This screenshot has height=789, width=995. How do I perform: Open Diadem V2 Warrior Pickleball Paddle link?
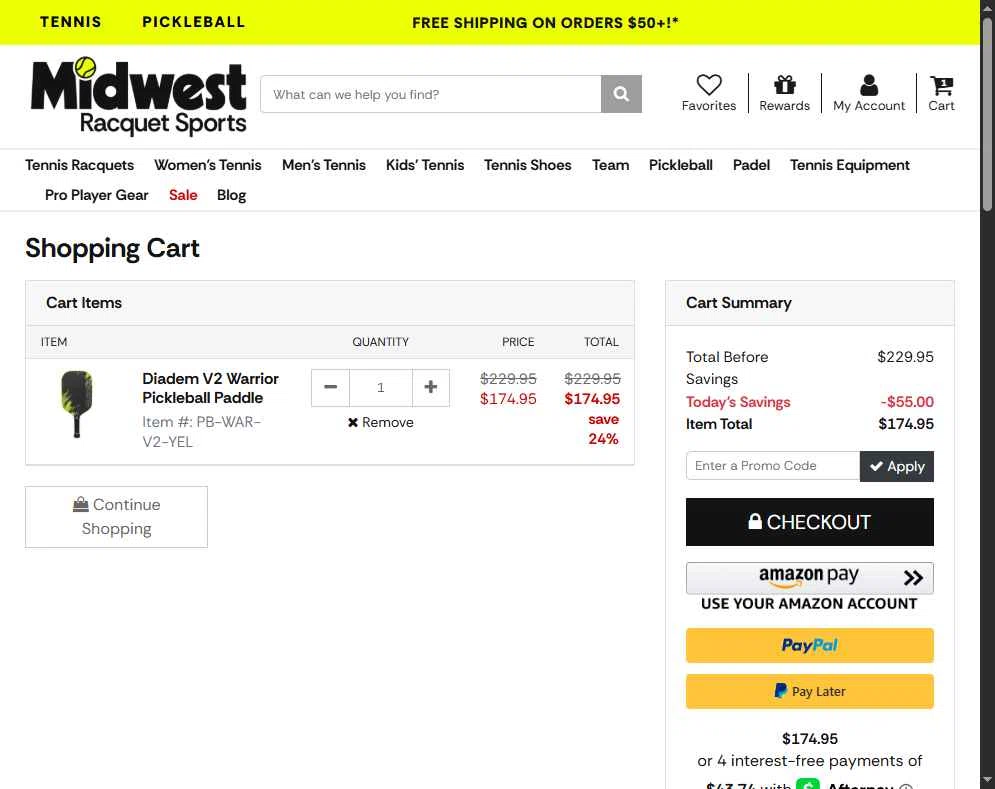210,388
